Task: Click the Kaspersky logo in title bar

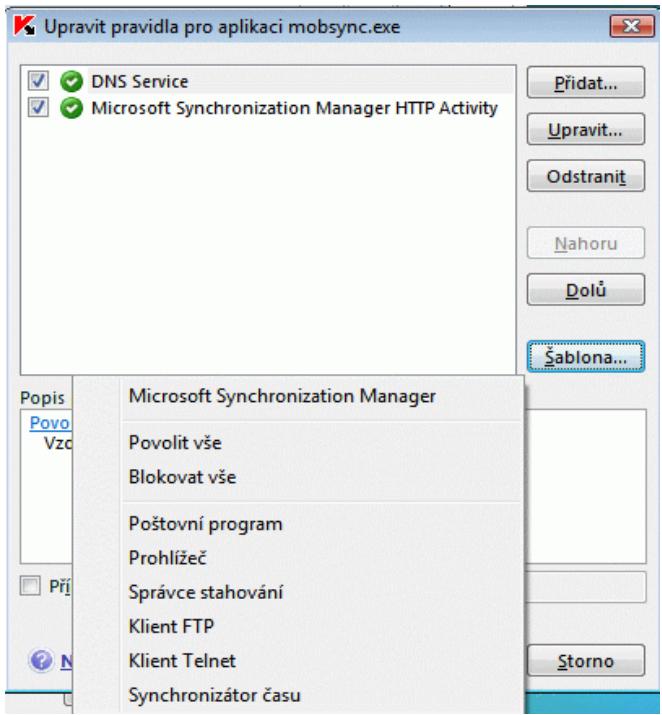Action: click(x=24, y=26)
